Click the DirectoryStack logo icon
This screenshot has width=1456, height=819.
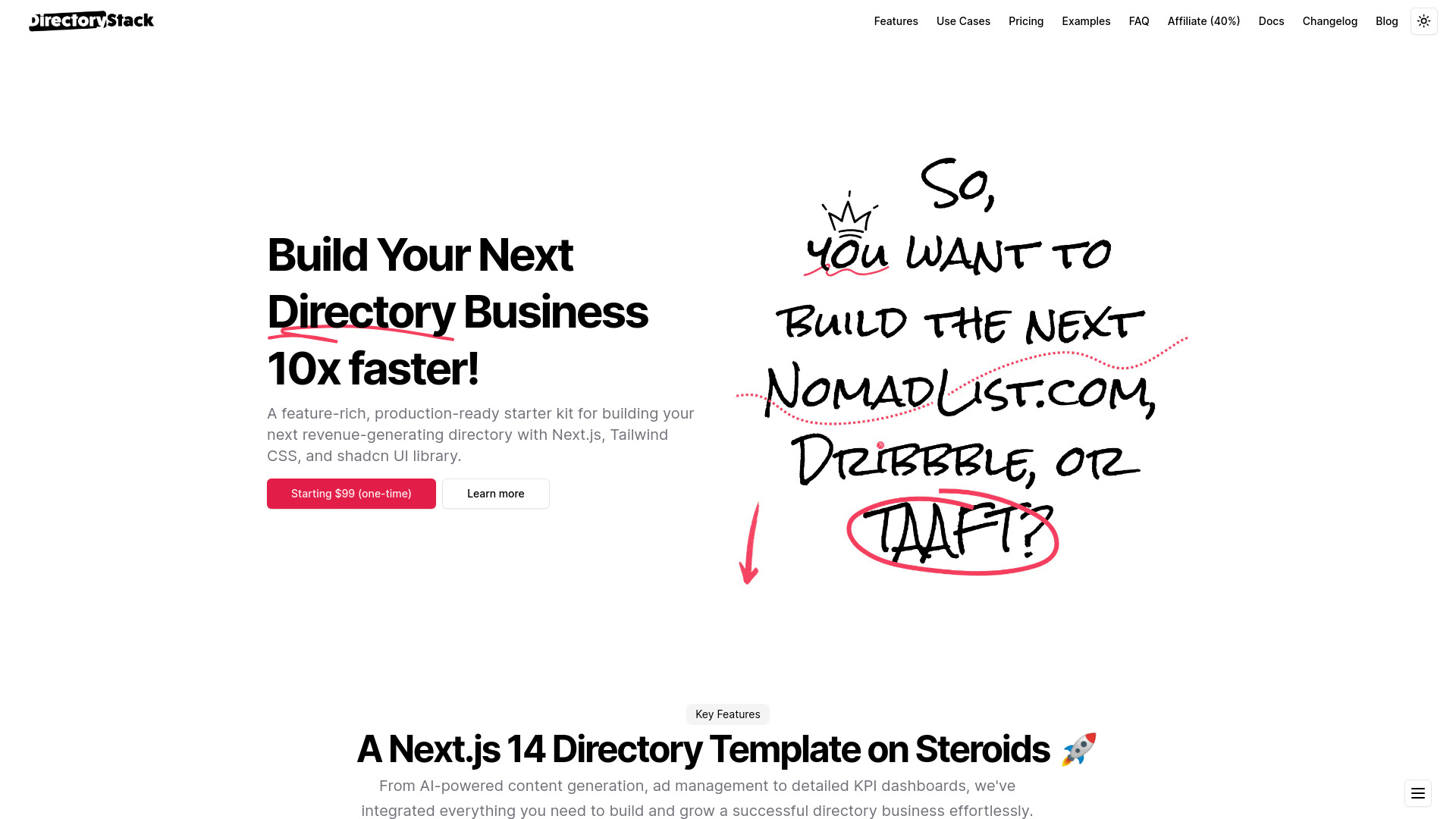point(90,20)
